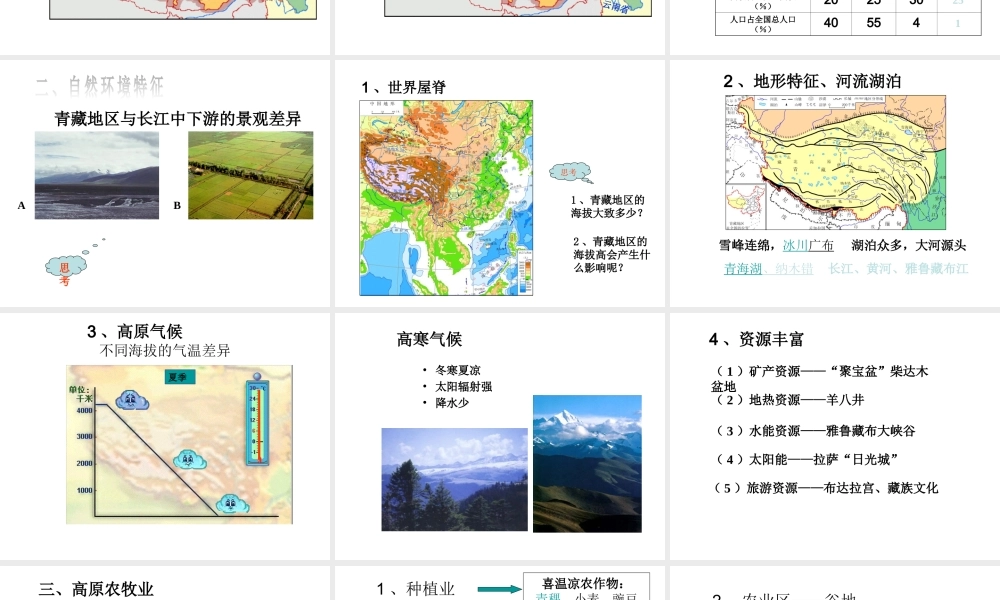Image resolution: width=1000 pixels, height=600 pixels.
Task: Click the red 思考 cloud bubble
Action: (65, 268)
